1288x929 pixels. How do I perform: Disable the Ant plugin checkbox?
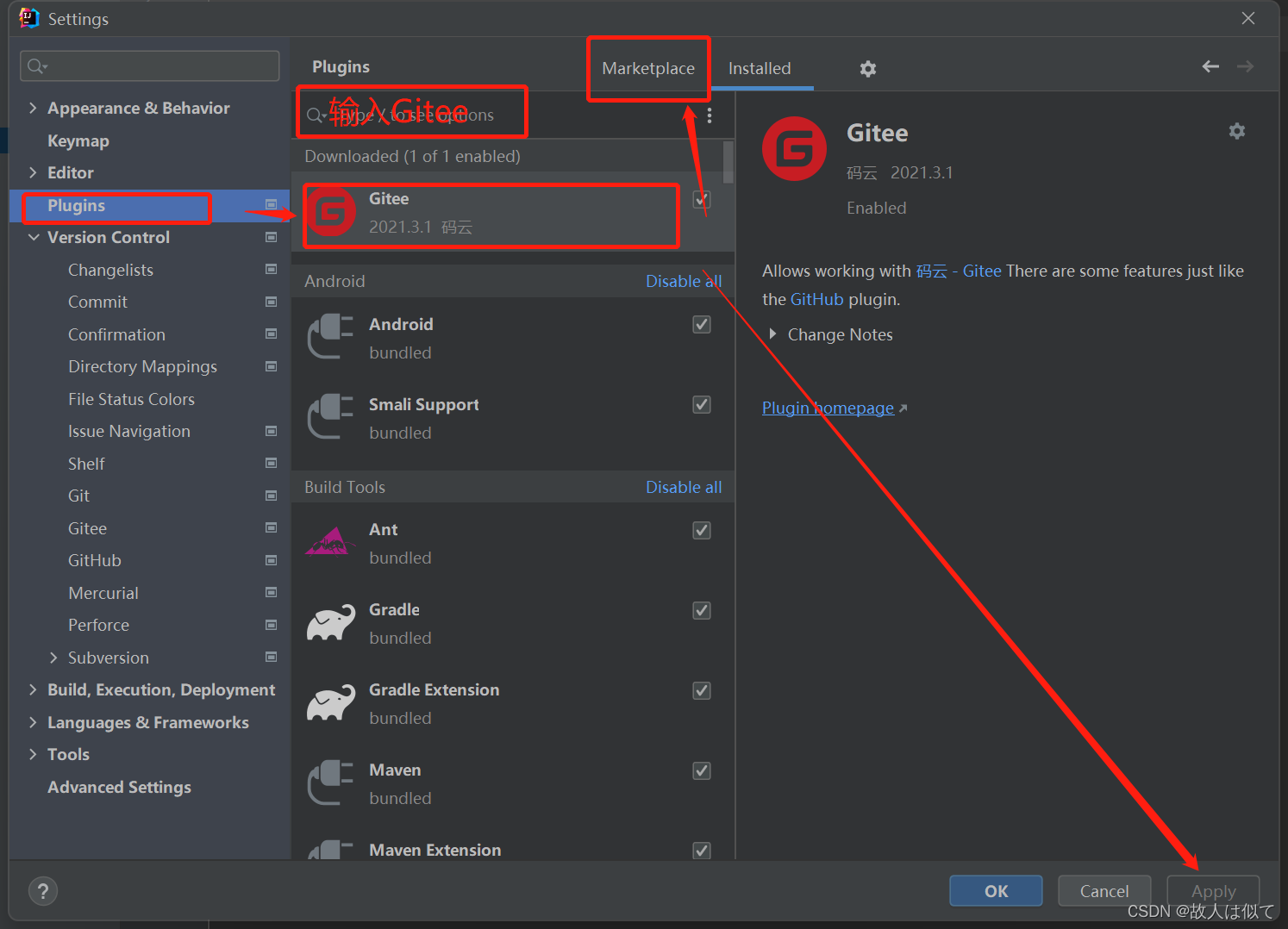click(702, 530)
